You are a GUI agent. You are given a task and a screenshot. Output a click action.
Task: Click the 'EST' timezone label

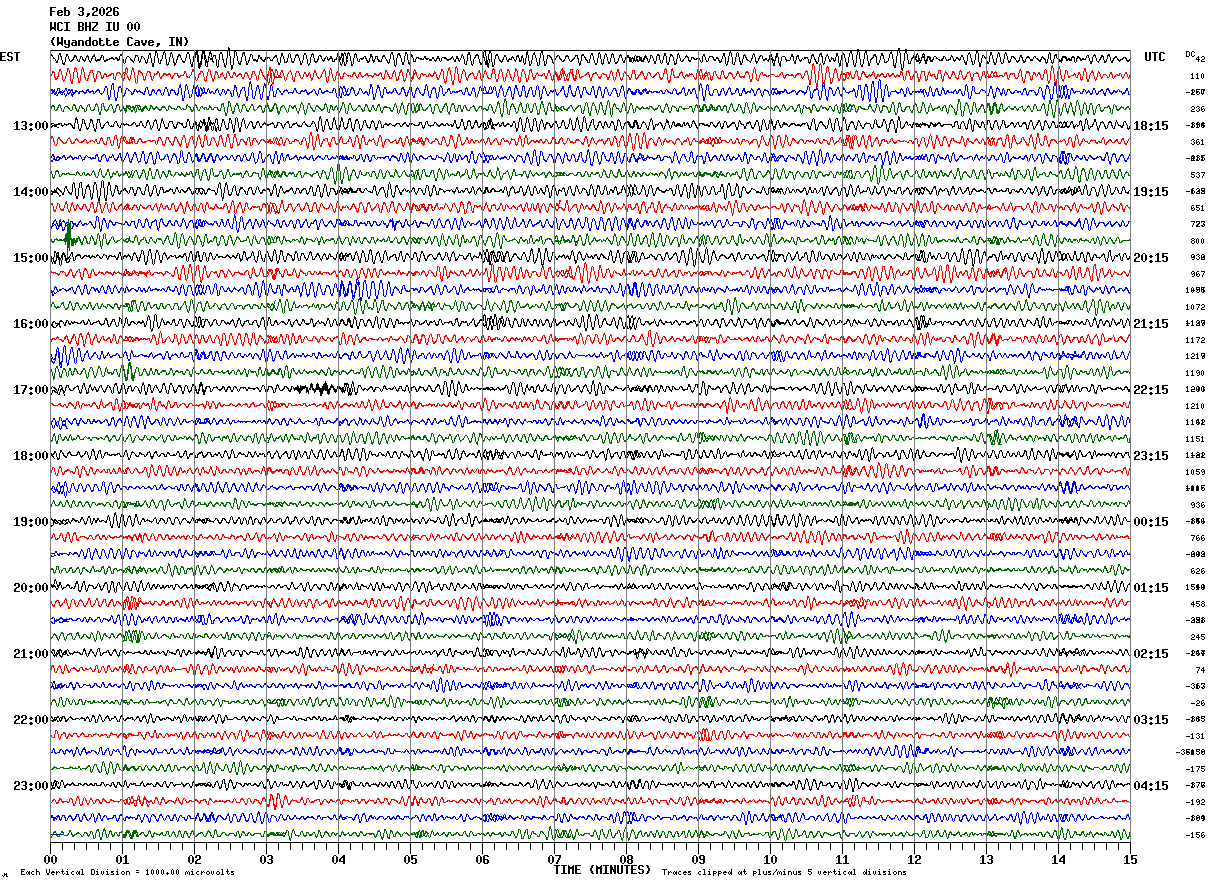coord(9,57)
